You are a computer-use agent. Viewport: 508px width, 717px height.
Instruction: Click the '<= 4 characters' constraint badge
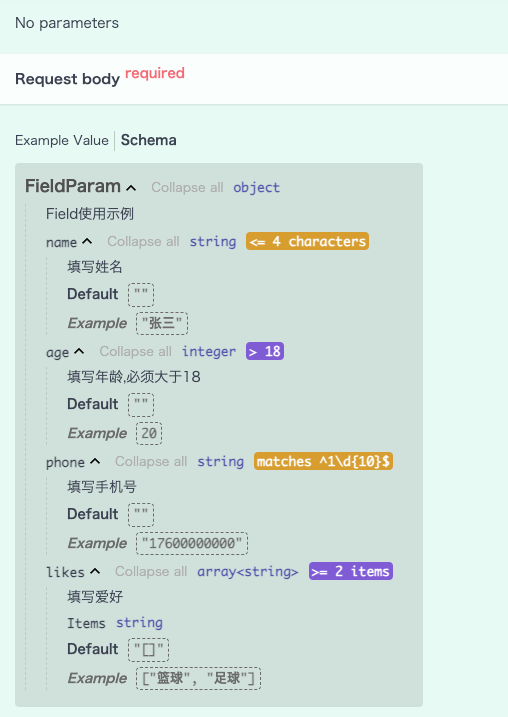pyautogui.click(x=307, y=241)
